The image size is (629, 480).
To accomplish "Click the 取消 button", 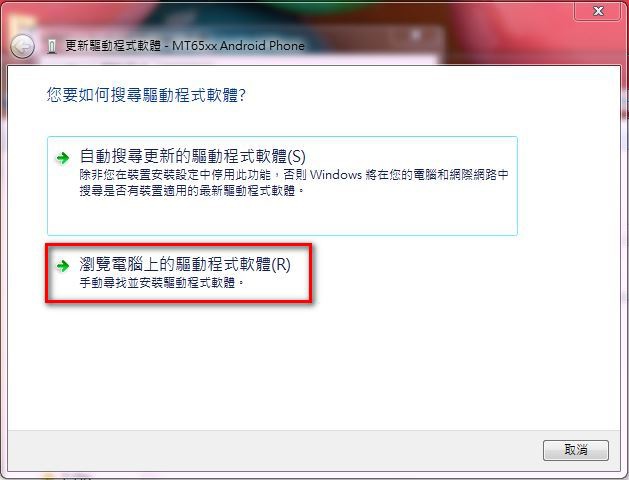I will point(576,450).
